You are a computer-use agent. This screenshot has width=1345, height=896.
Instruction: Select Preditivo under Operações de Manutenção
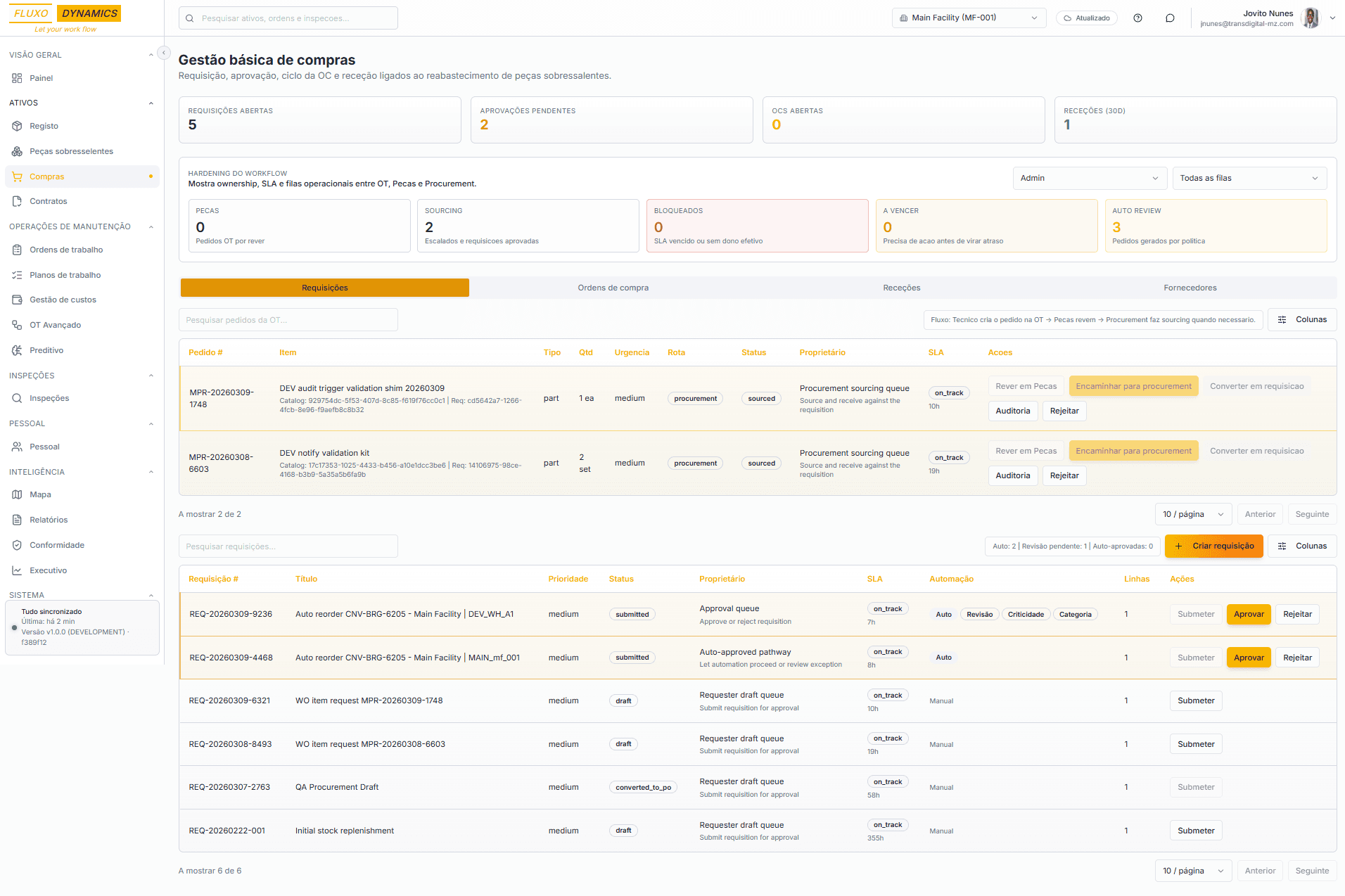click(x=46, y=350)
